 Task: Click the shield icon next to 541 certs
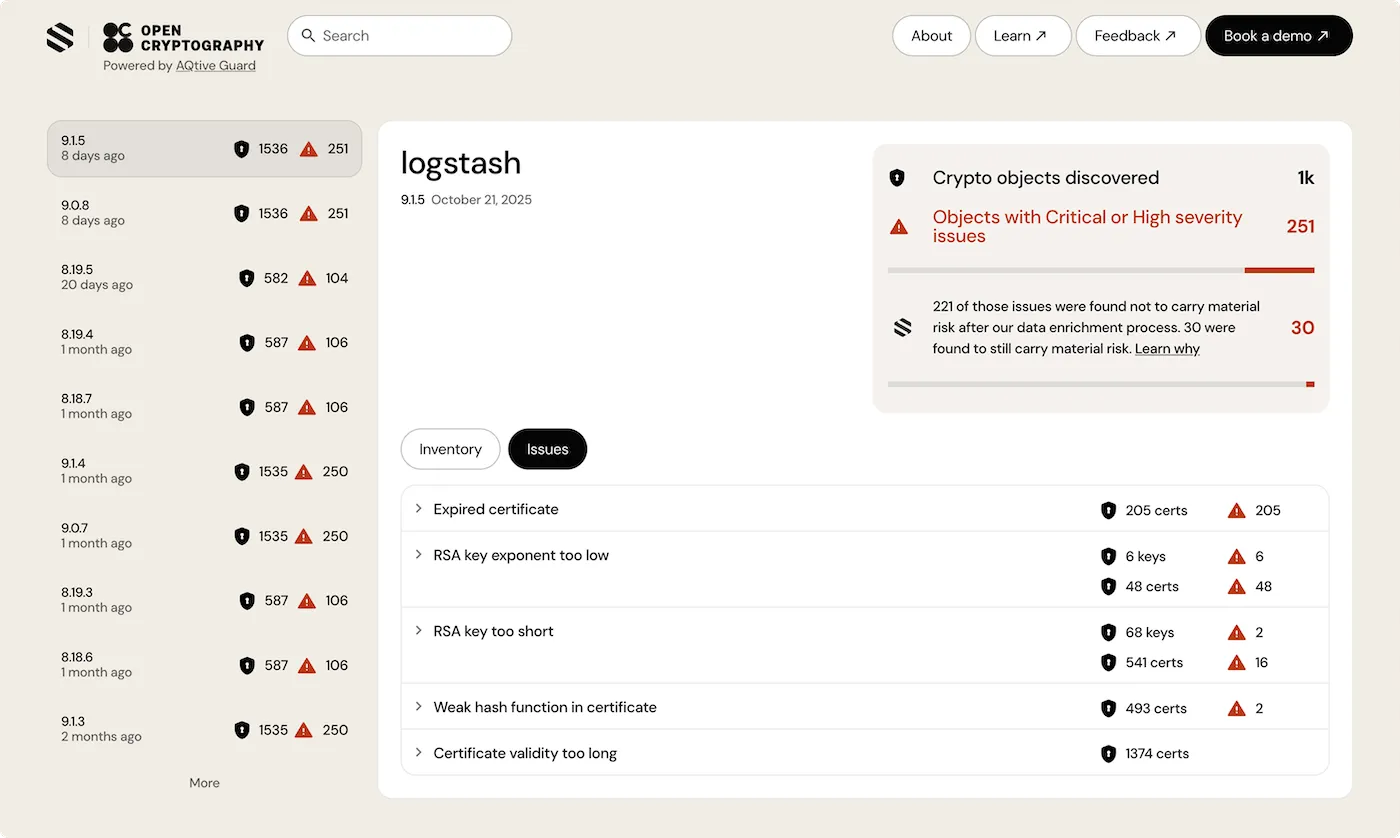[x=1108, y=662]
